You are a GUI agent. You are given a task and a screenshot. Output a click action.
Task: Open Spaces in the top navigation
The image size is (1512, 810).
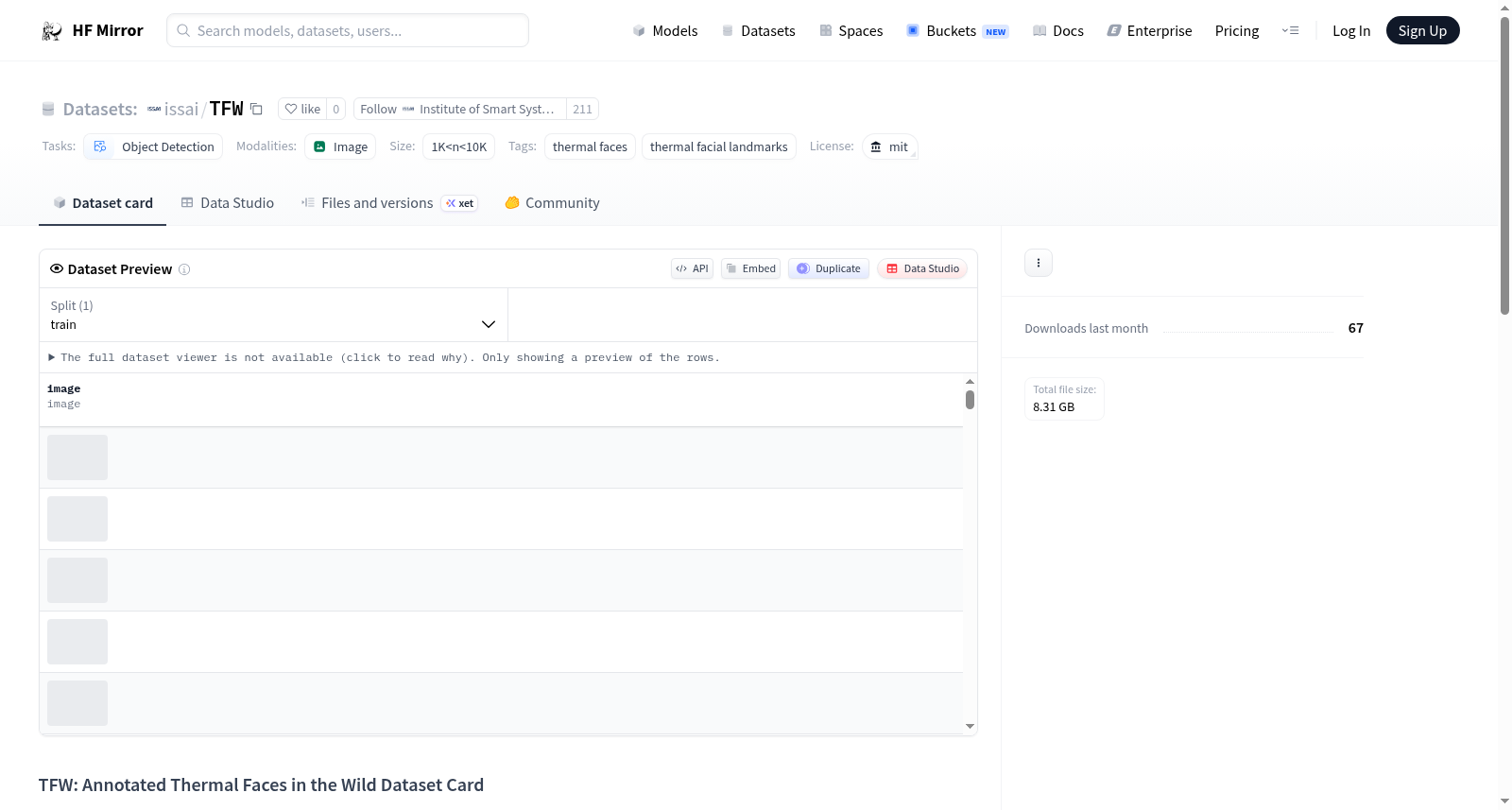click(850, 30)
